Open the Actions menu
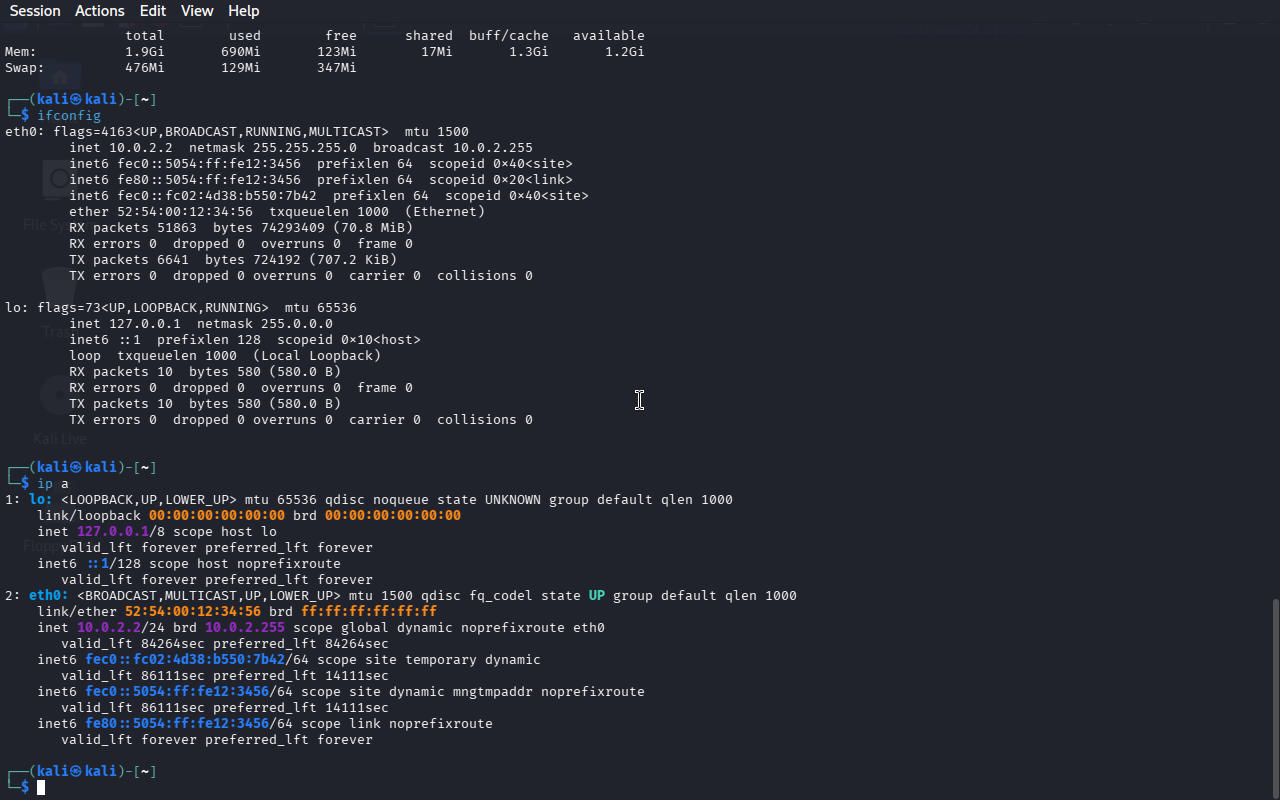Viewport: 1280px width, 800px height. click(x=100, y=11)
